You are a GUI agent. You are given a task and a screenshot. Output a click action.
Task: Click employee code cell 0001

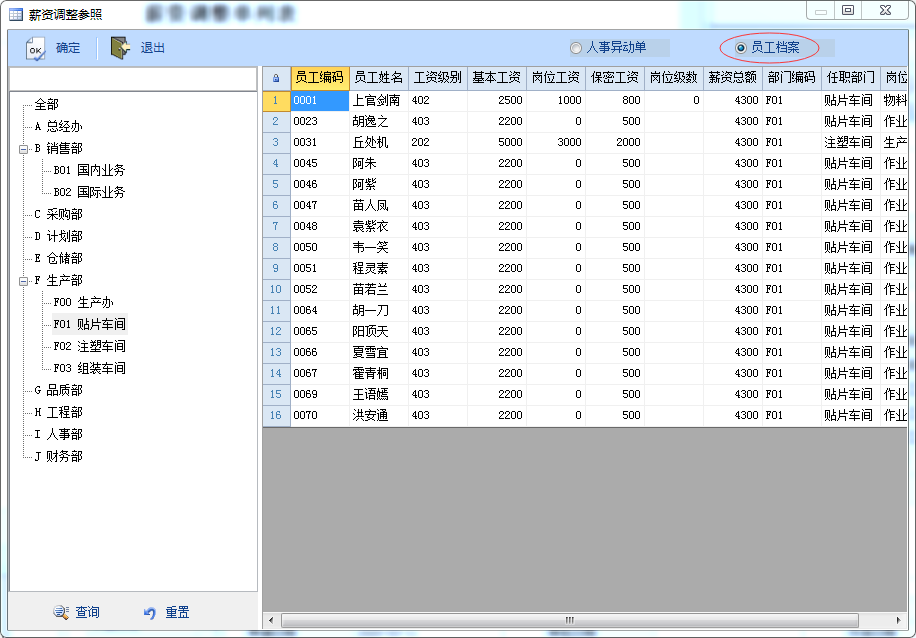point(320,100)
